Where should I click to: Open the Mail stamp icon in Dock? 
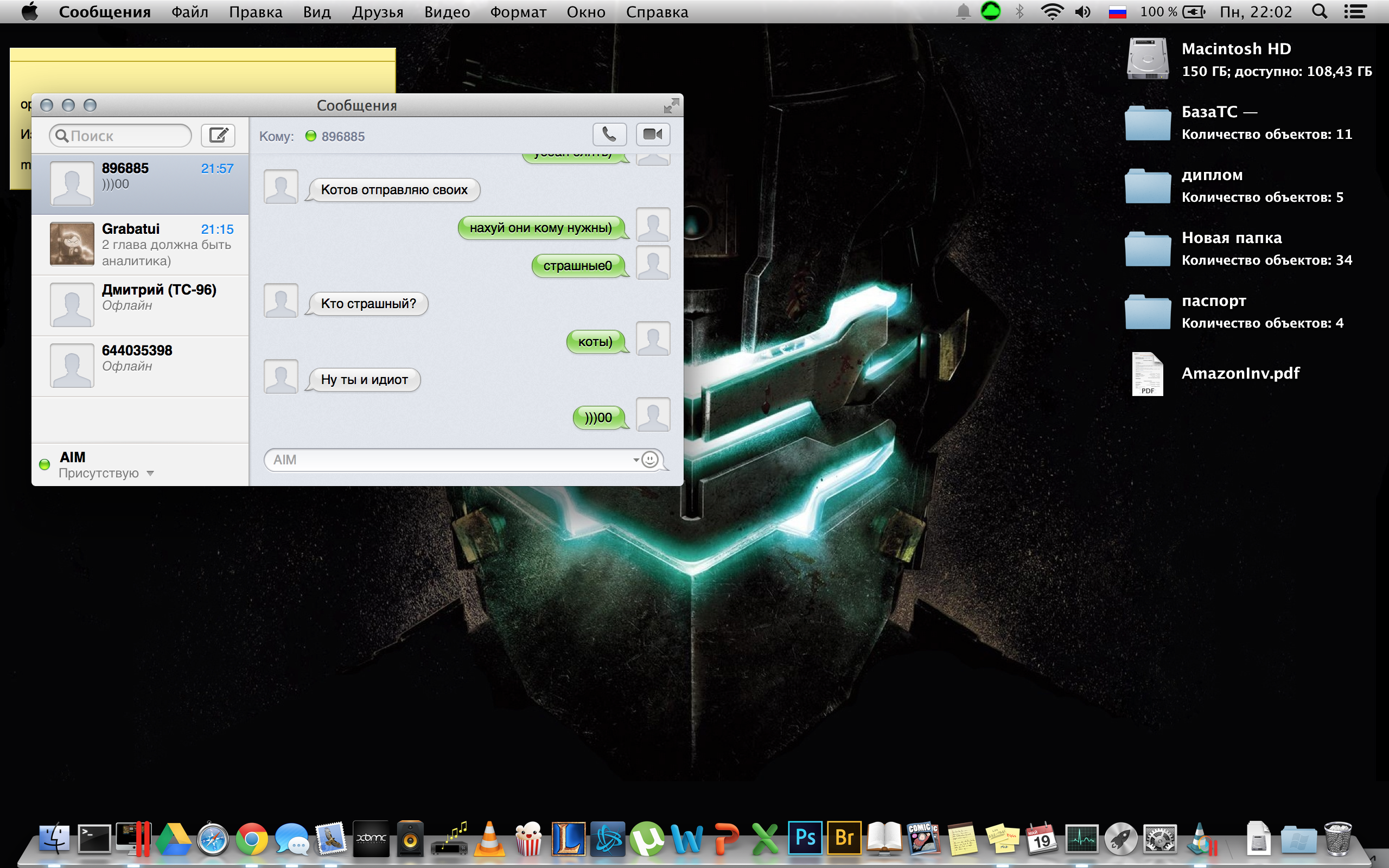(x=331, y=839)
